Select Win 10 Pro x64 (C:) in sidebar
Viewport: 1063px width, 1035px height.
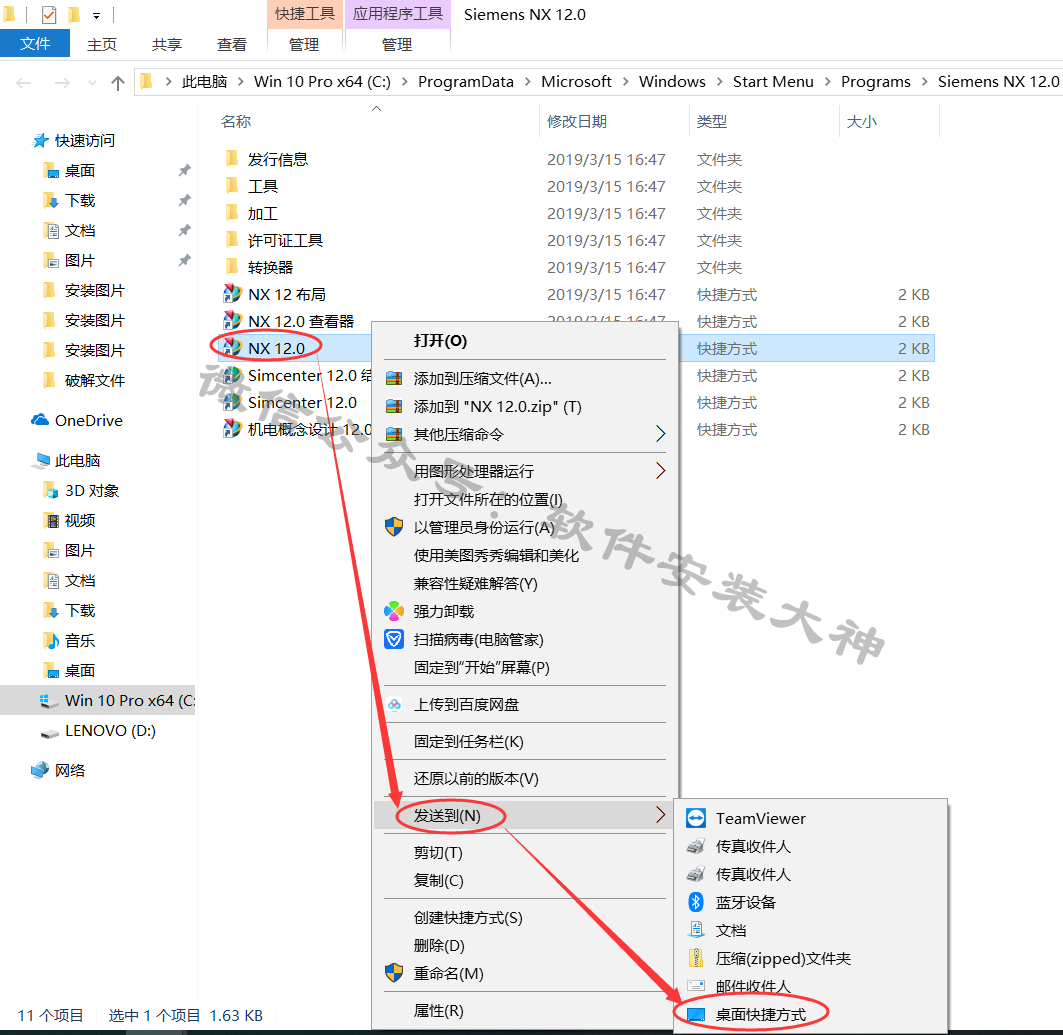[98, 700]
